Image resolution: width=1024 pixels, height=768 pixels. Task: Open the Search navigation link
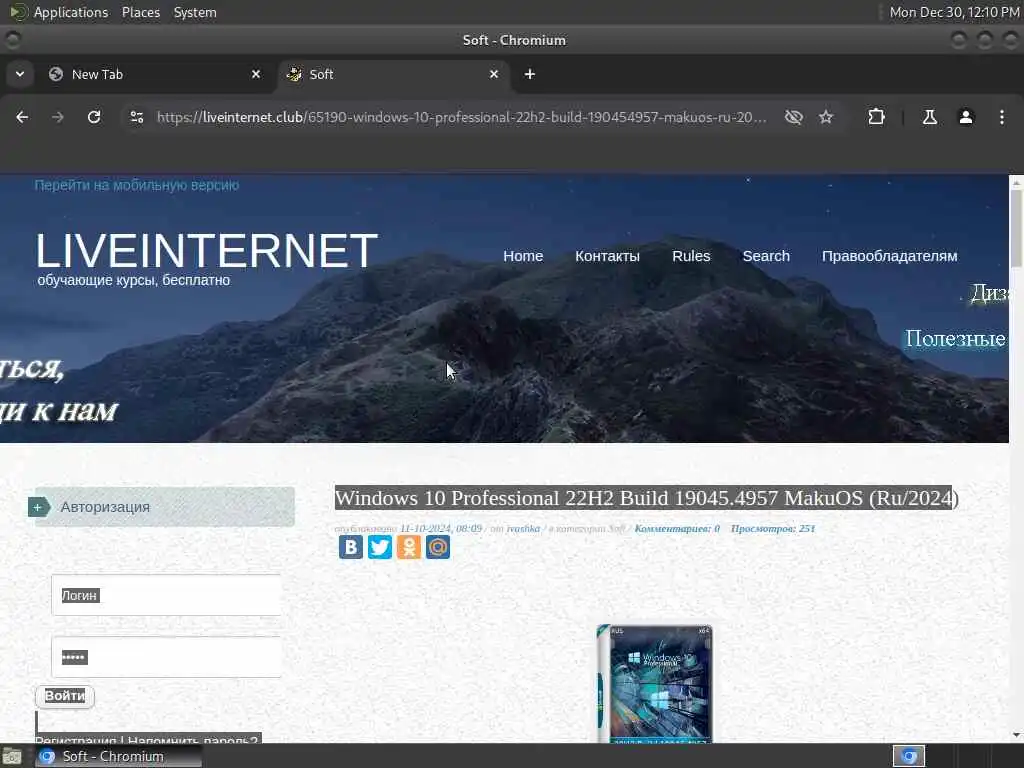coord(766,256)
